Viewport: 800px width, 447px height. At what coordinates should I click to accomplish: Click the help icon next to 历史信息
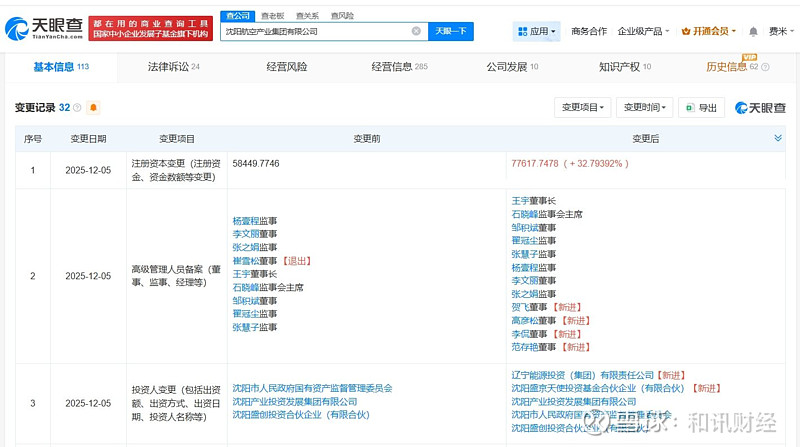tap(765, 67)
